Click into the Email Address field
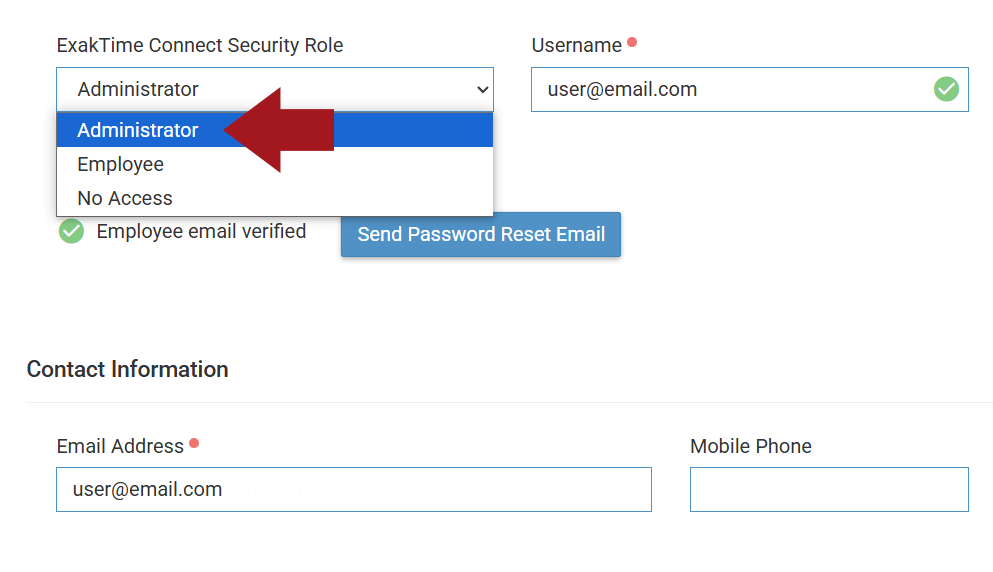 click(x=354, y=490)
